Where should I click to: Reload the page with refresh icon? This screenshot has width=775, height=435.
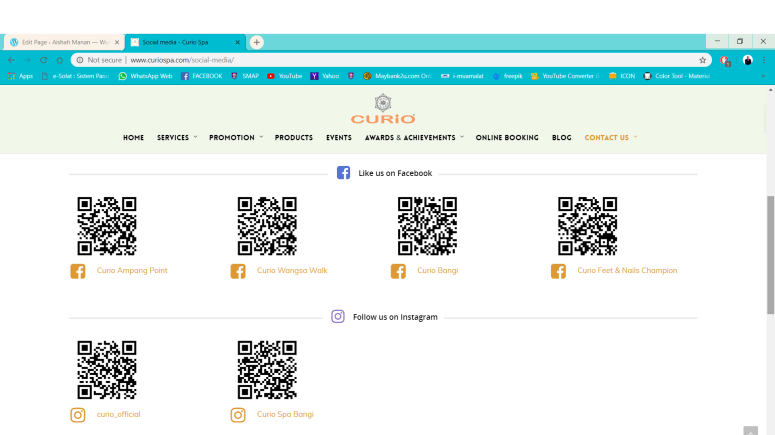click(43, 60)
